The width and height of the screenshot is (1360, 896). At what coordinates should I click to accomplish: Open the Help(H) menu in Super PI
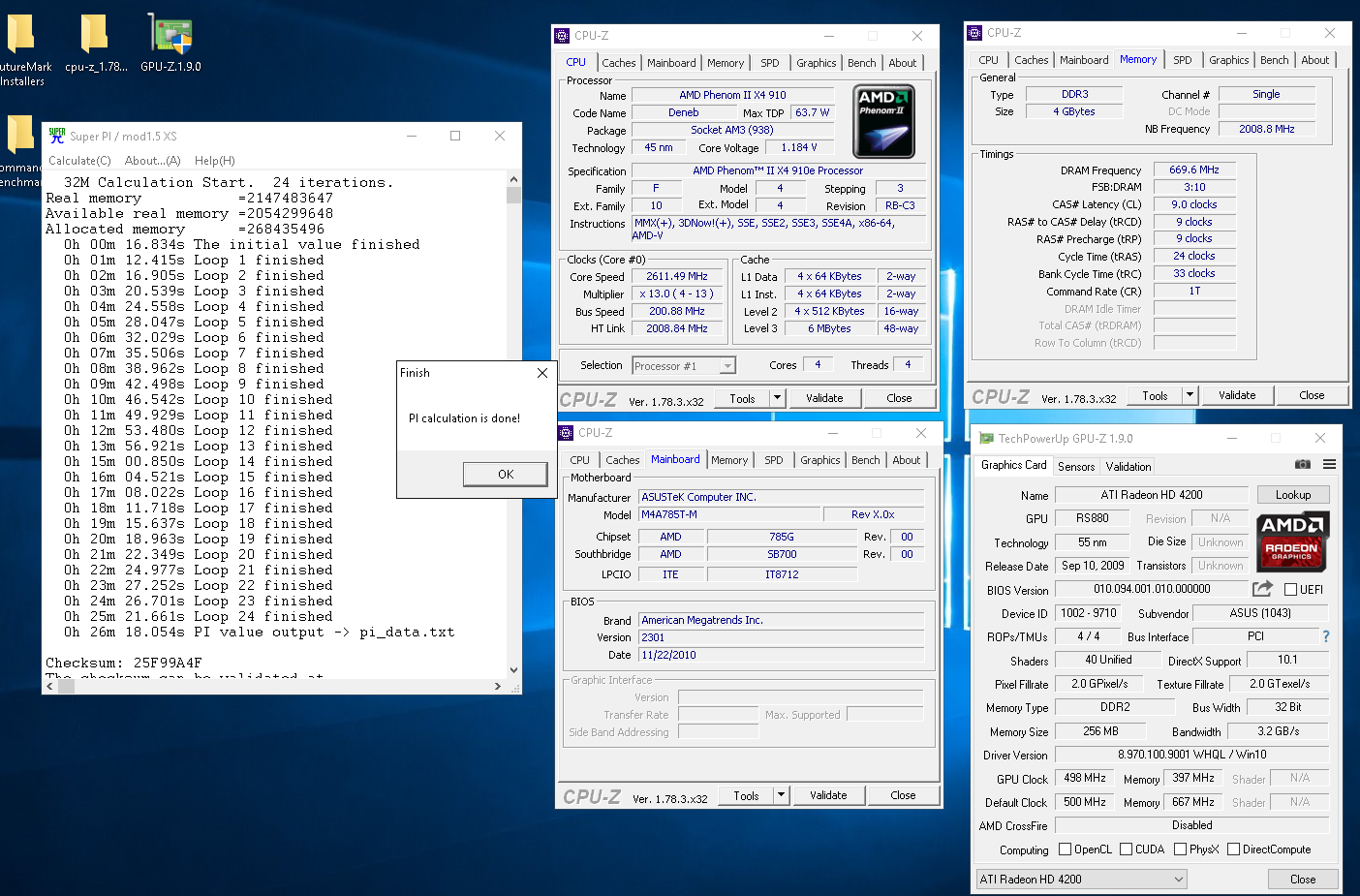point(215,161)
